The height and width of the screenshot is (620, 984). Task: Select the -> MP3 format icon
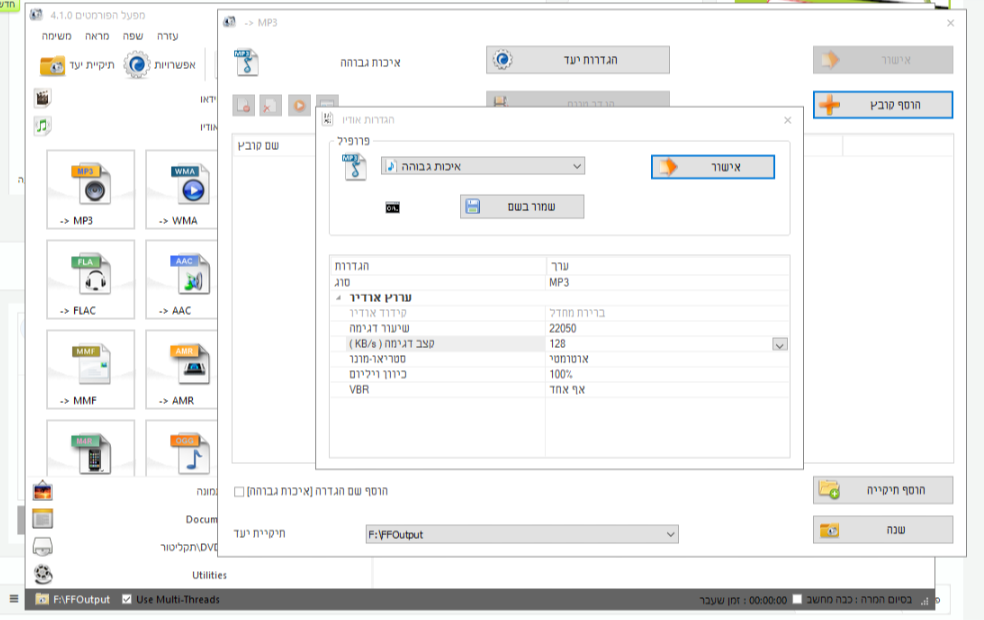tap(90, 189)
